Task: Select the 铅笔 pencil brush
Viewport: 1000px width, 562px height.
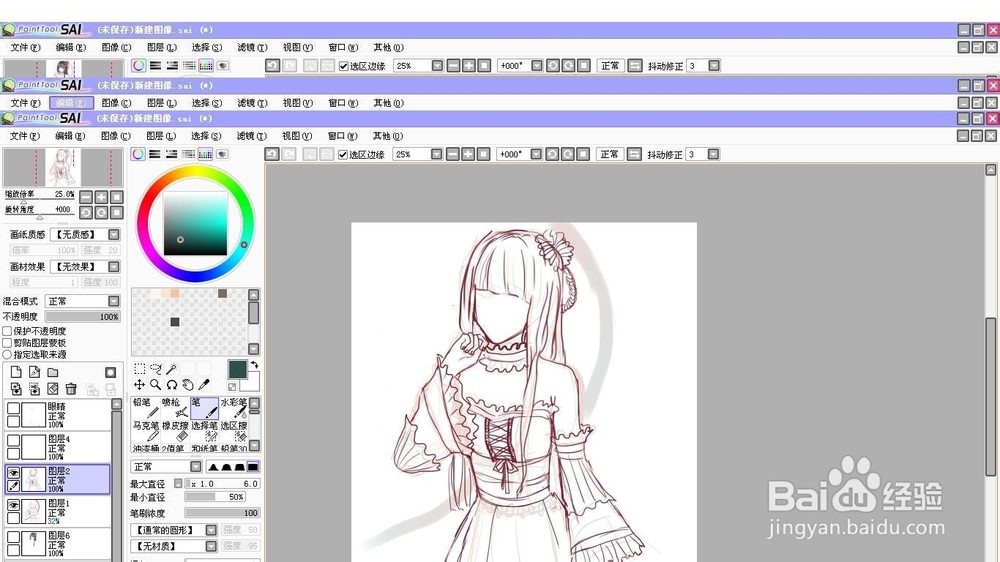Action: 146,408
